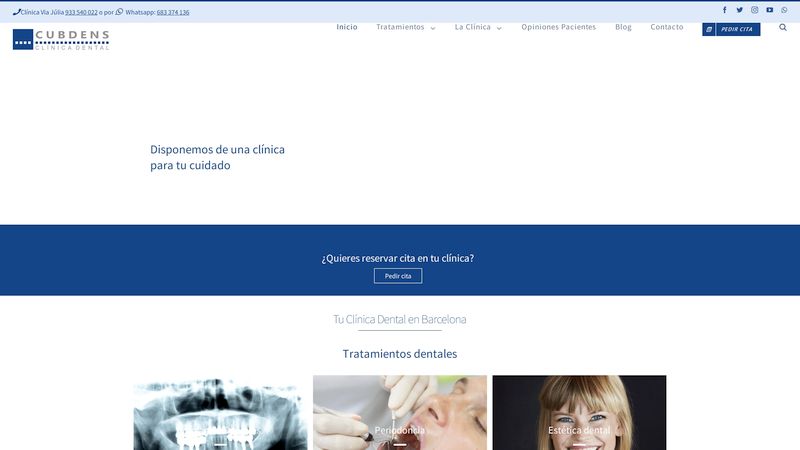Go to the Inicio menu item
This screenshot has height=450, width=800.
click(x=347, y=27)
